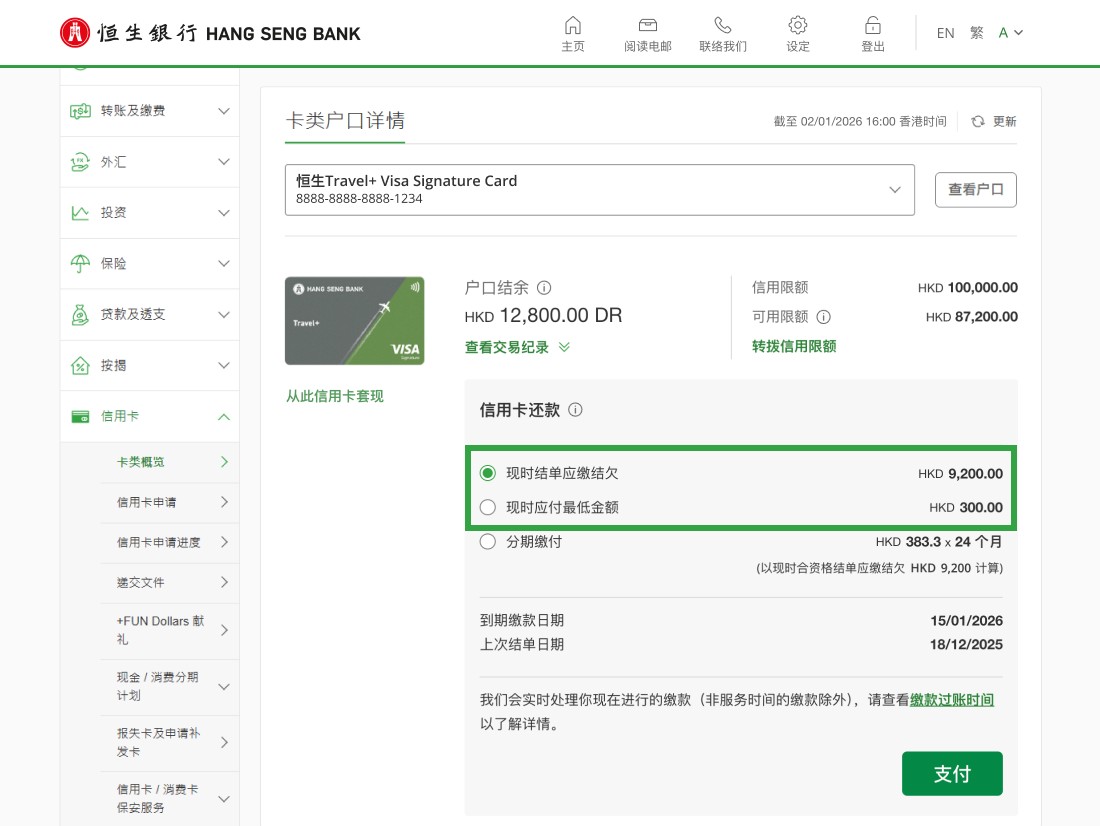Open the 主页 home icon
The width and height of the screenshot is (1100, 826).
573,32
